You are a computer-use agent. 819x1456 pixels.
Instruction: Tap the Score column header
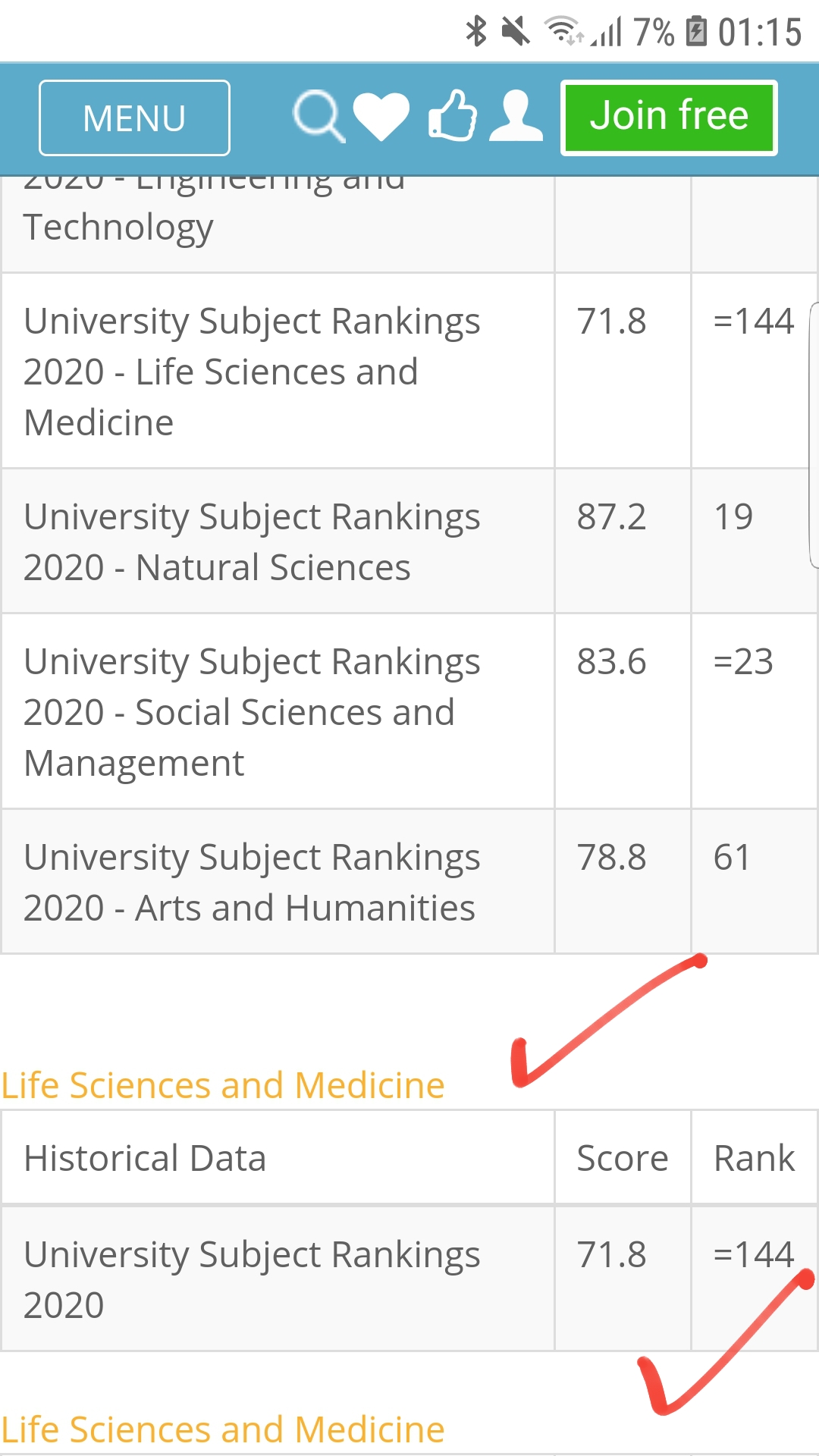click(622, 1158)
